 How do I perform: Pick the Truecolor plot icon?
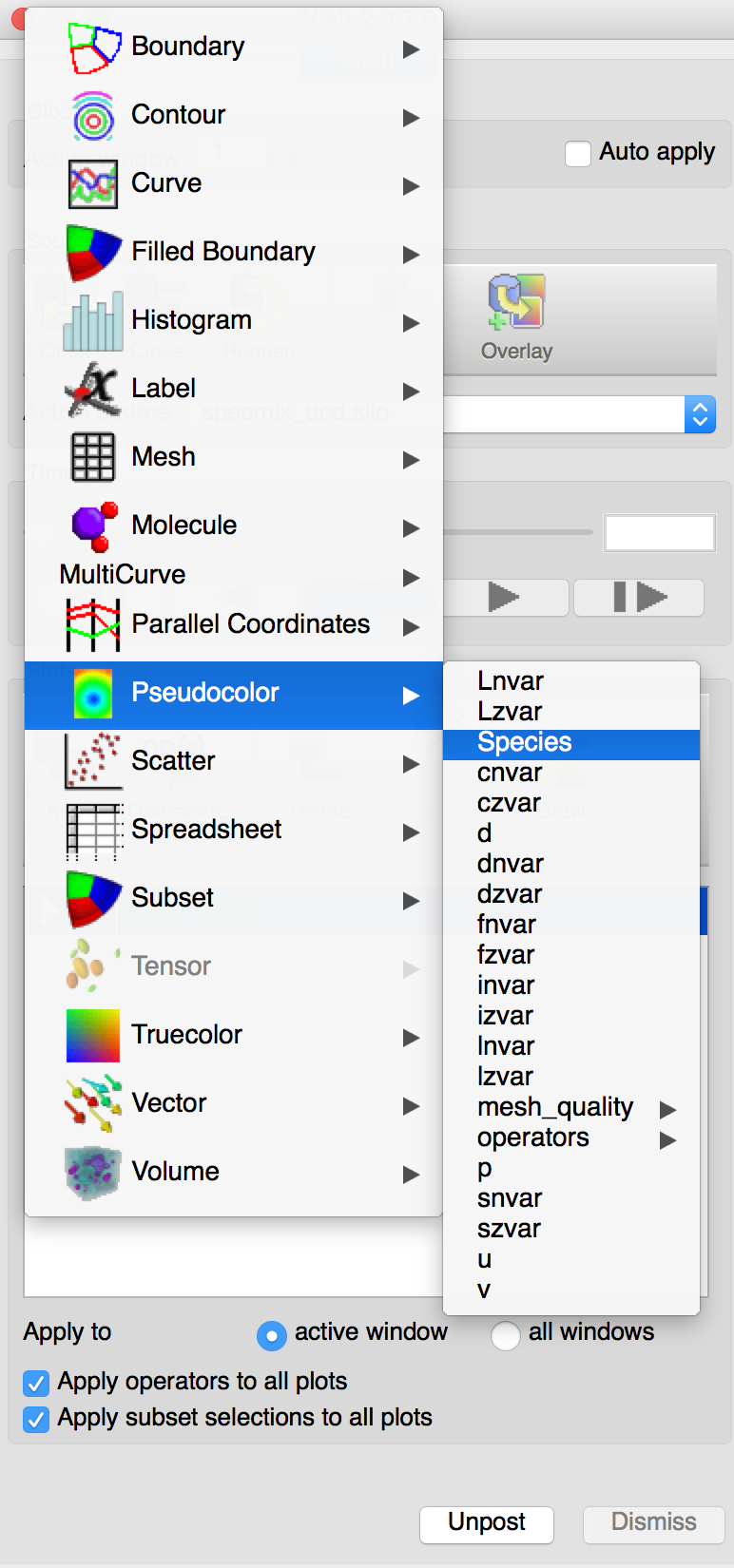(93, 1035)
